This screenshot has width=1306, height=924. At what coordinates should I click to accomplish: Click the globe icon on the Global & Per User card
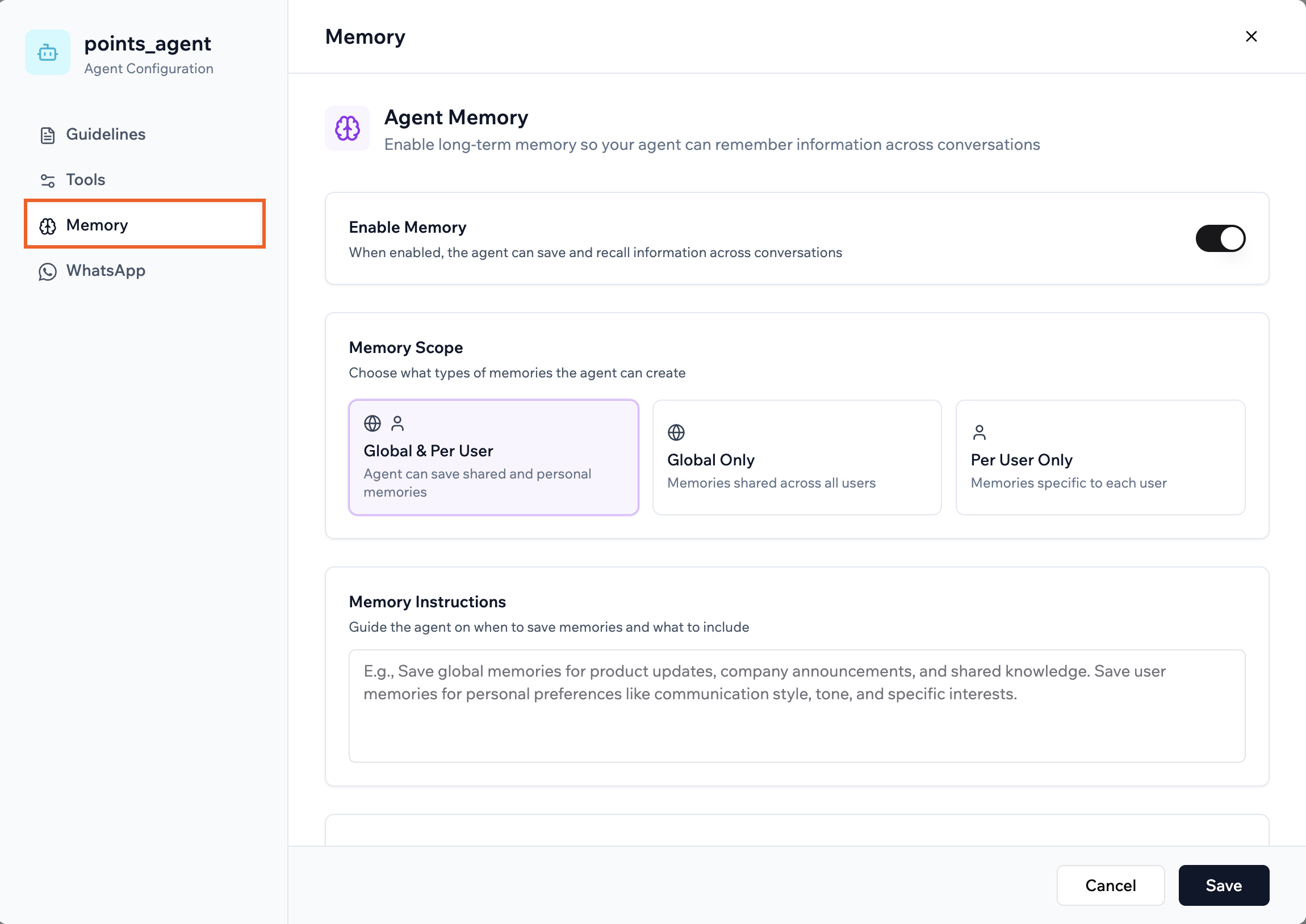[371, 423]
